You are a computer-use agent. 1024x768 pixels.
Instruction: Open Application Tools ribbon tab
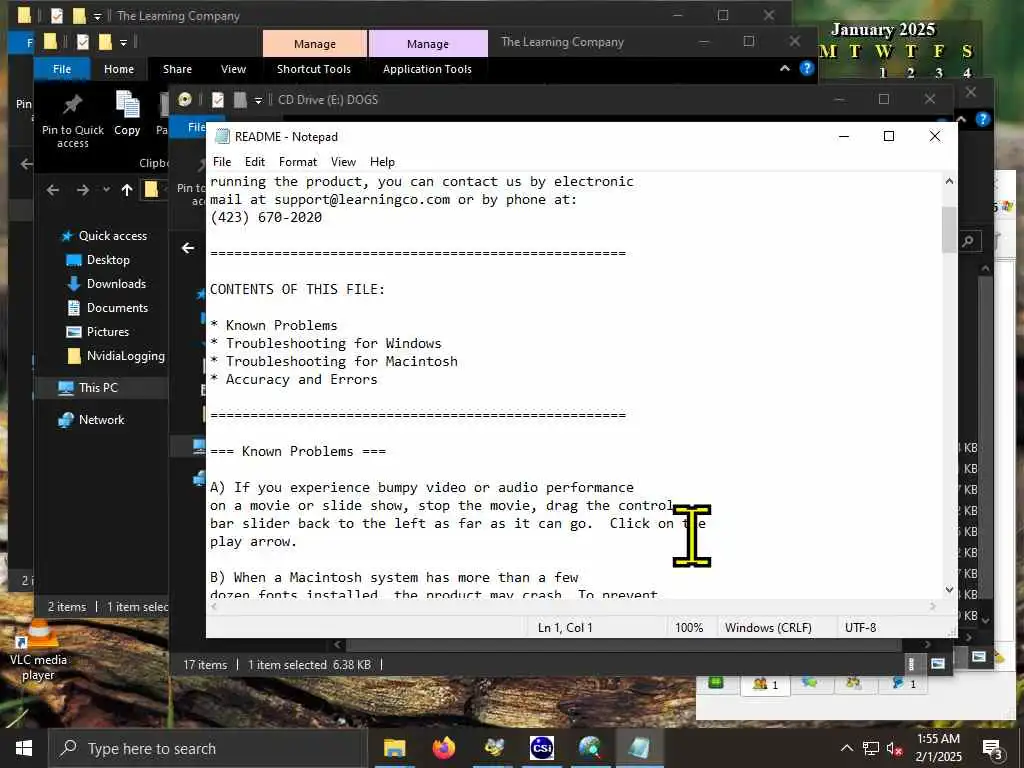[x=427, y=69]
